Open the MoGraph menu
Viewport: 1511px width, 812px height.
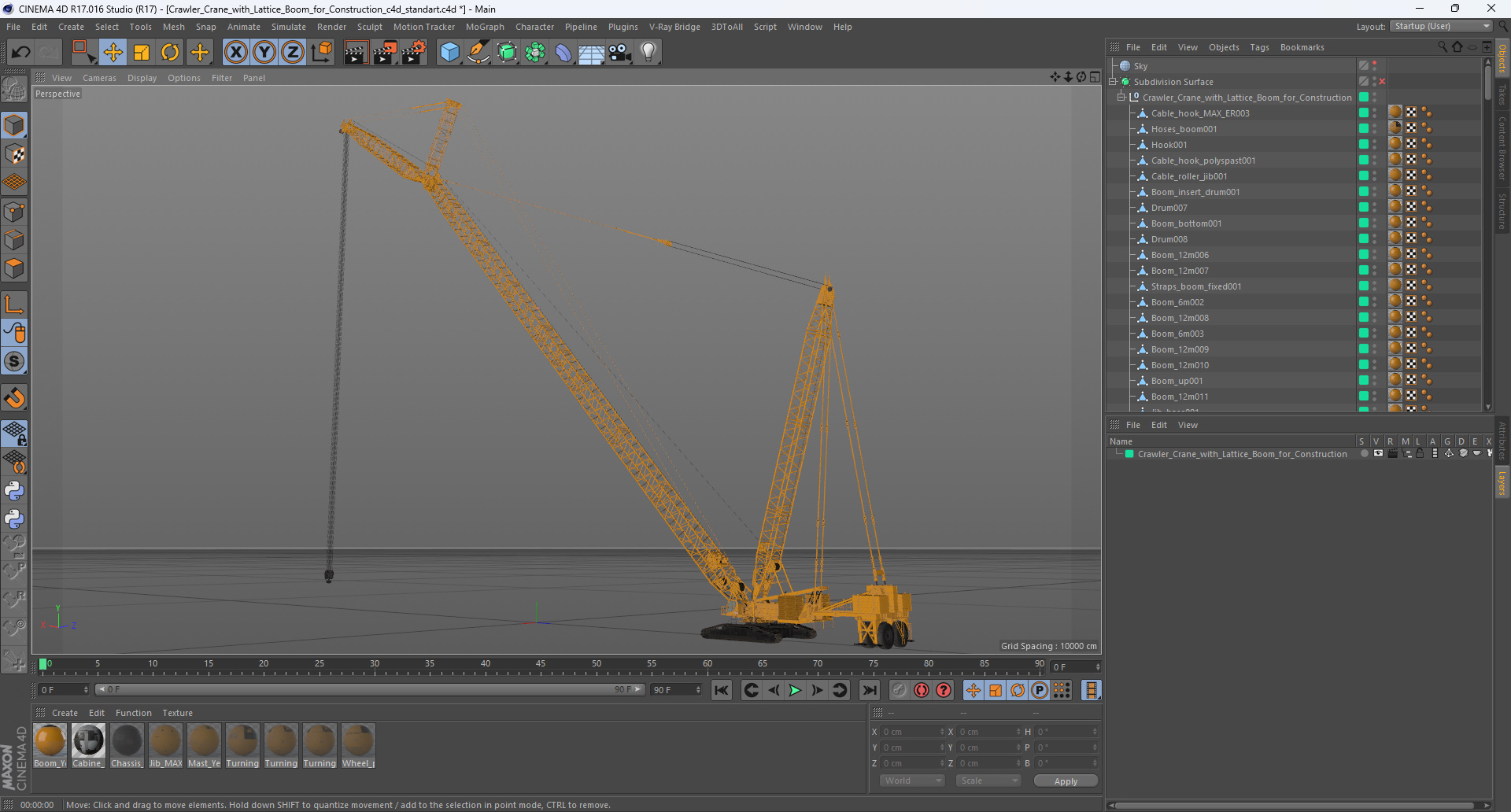click(485, 27)
